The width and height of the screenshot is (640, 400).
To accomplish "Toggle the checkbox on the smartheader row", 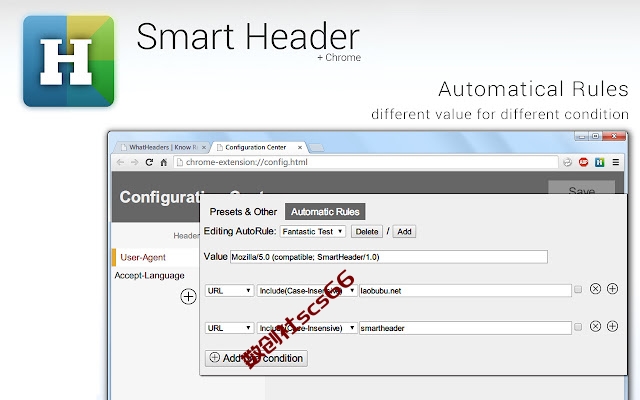I will click(578, 327).
